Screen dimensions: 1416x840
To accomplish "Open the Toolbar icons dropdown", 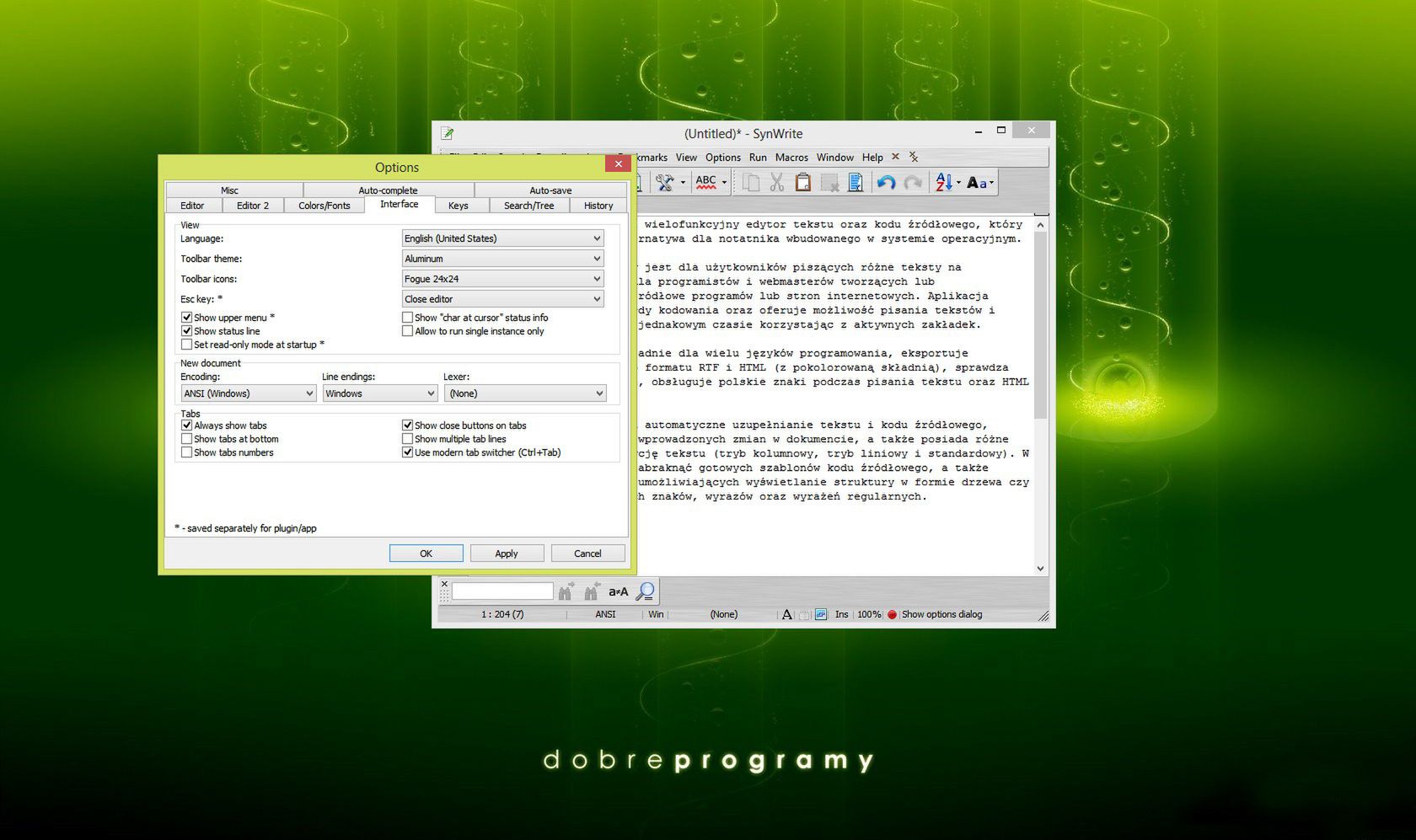I will [502, 279].
